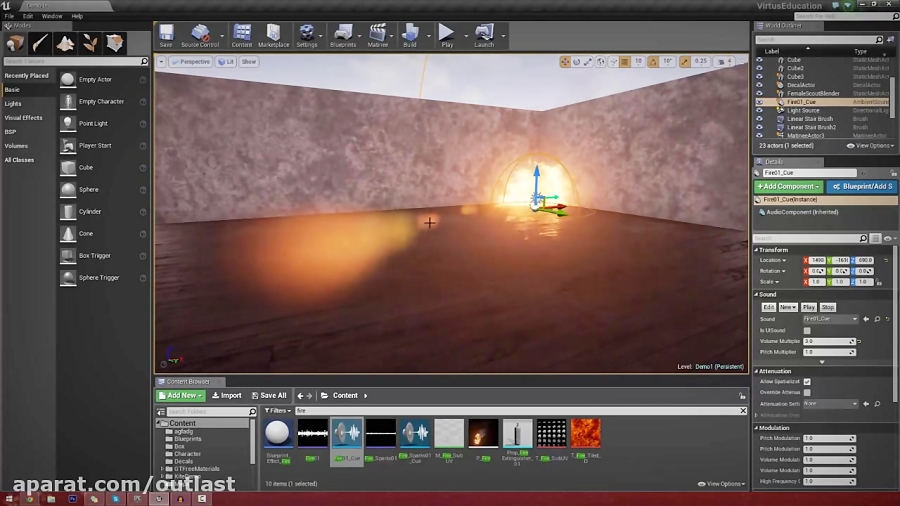Select the Visual Effects category

point(24,118)
